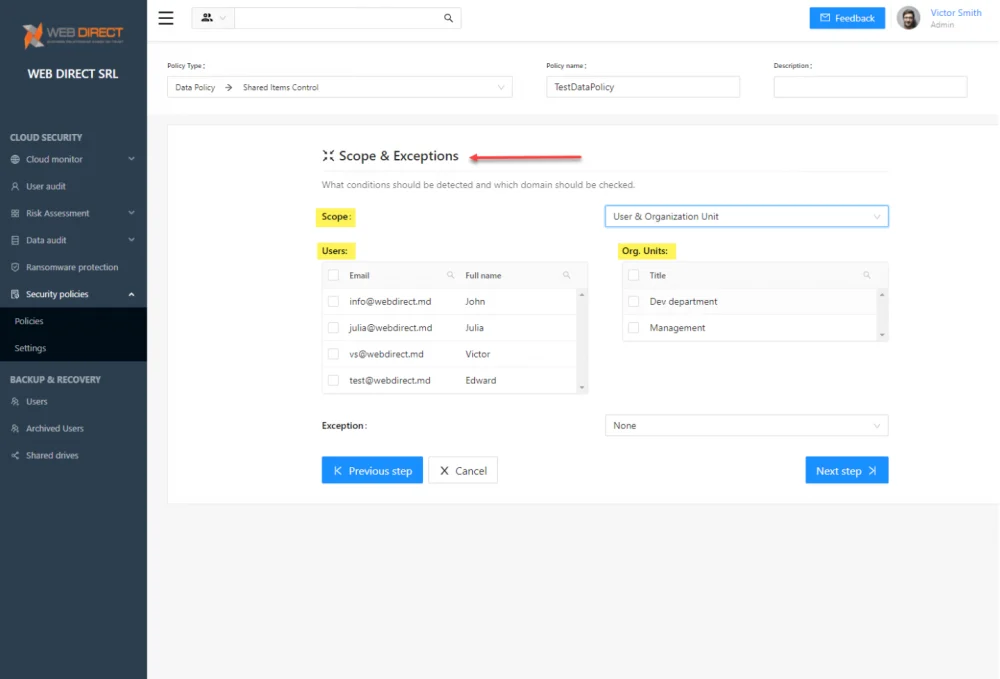Screen dimensions: 1000x679
Task: Click the Risk Assessment grid icon
Action: coord(15,213)
